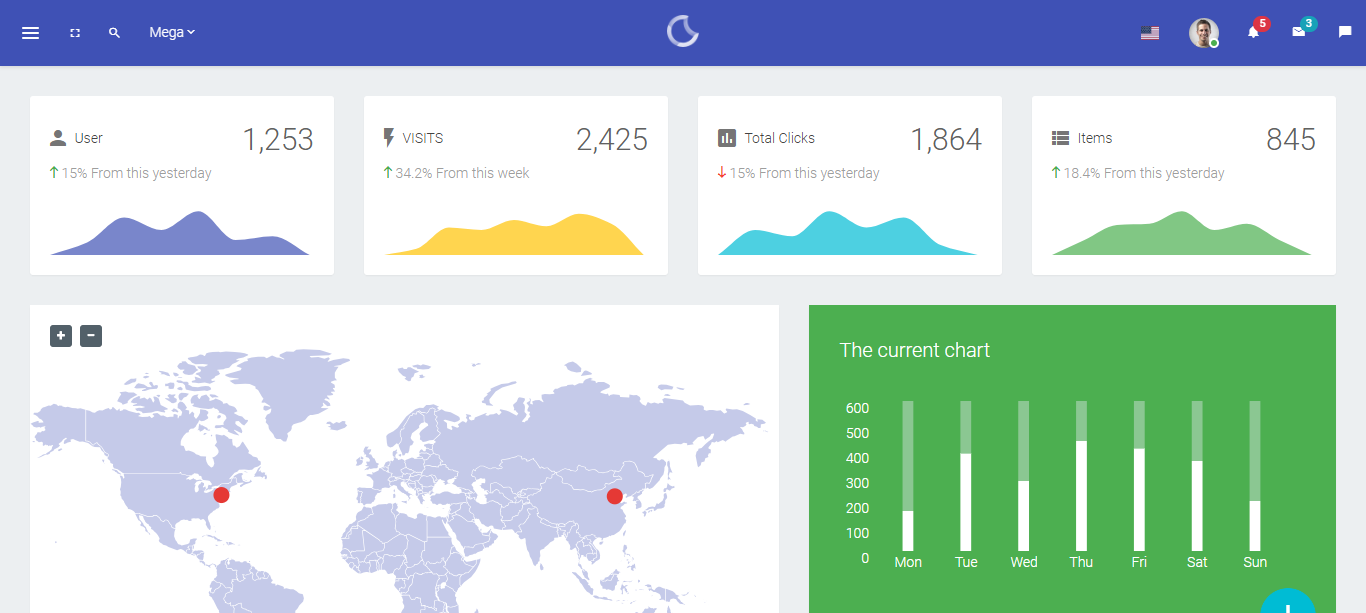Select the Mon bar in current chart
Screen dimensions: 1366x613
click(x=908, y=530)
